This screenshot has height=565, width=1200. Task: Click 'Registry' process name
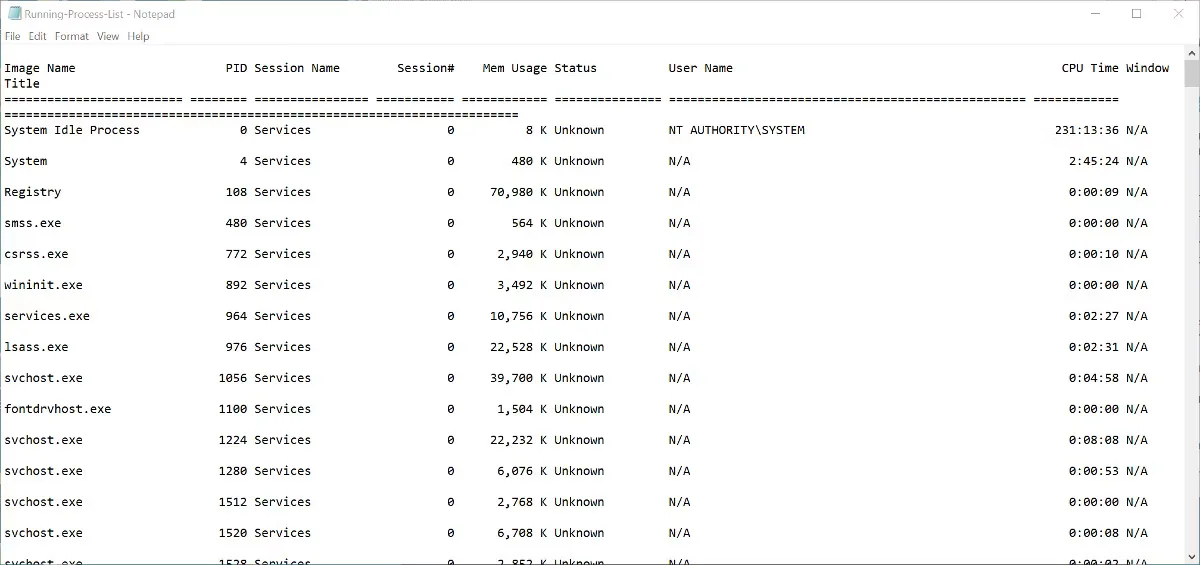click(33, 192)
